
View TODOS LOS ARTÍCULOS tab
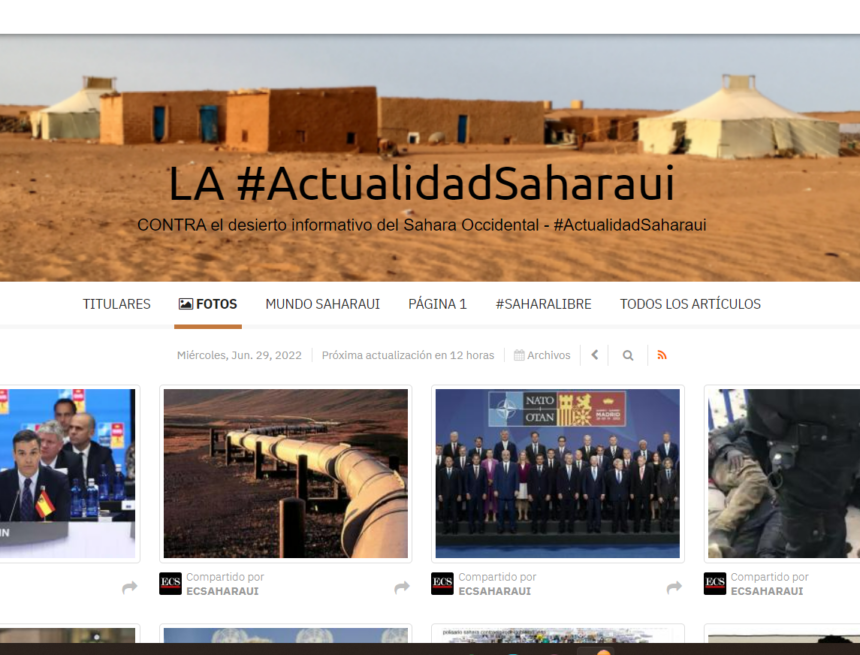(690, 304)
